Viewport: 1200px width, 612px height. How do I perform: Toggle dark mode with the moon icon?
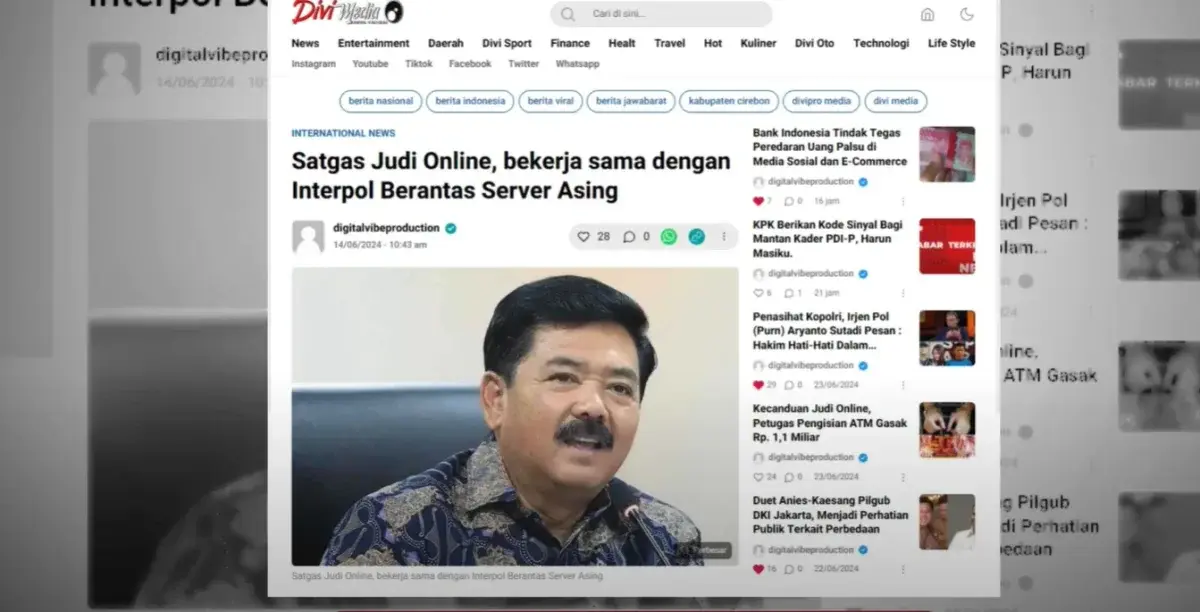pyautogui.click(x=965, y=14)
